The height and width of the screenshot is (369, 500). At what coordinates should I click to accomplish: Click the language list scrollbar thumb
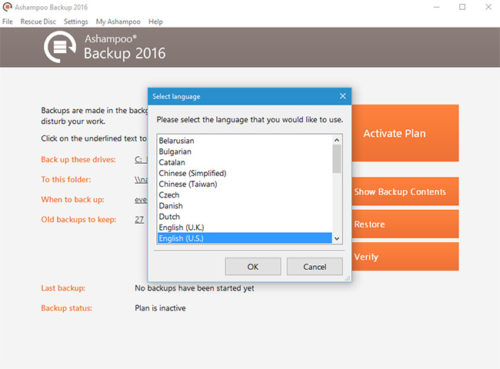[x=337, y=159]
